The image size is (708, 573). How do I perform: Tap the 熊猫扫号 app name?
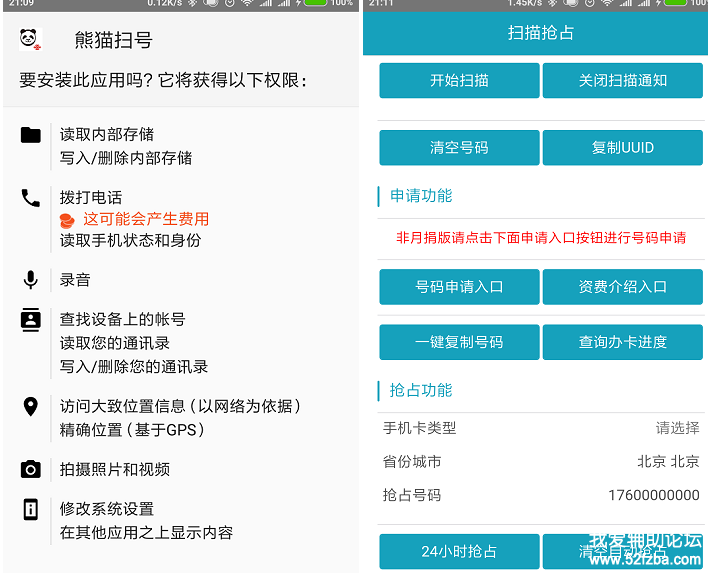pyautogui.click(x=113, y=40)
